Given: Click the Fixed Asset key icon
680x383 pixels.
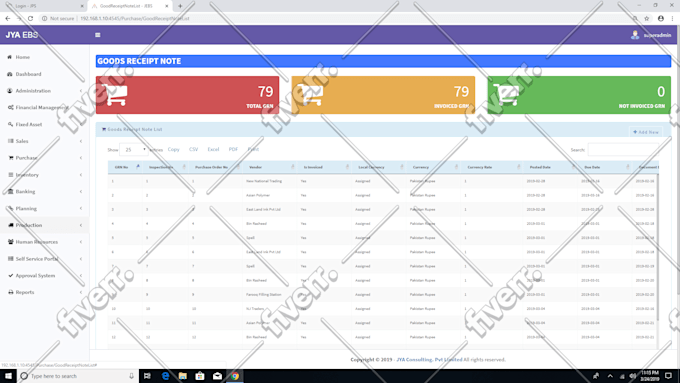Looking at the screenshot, I should click(x=10, y=124).
